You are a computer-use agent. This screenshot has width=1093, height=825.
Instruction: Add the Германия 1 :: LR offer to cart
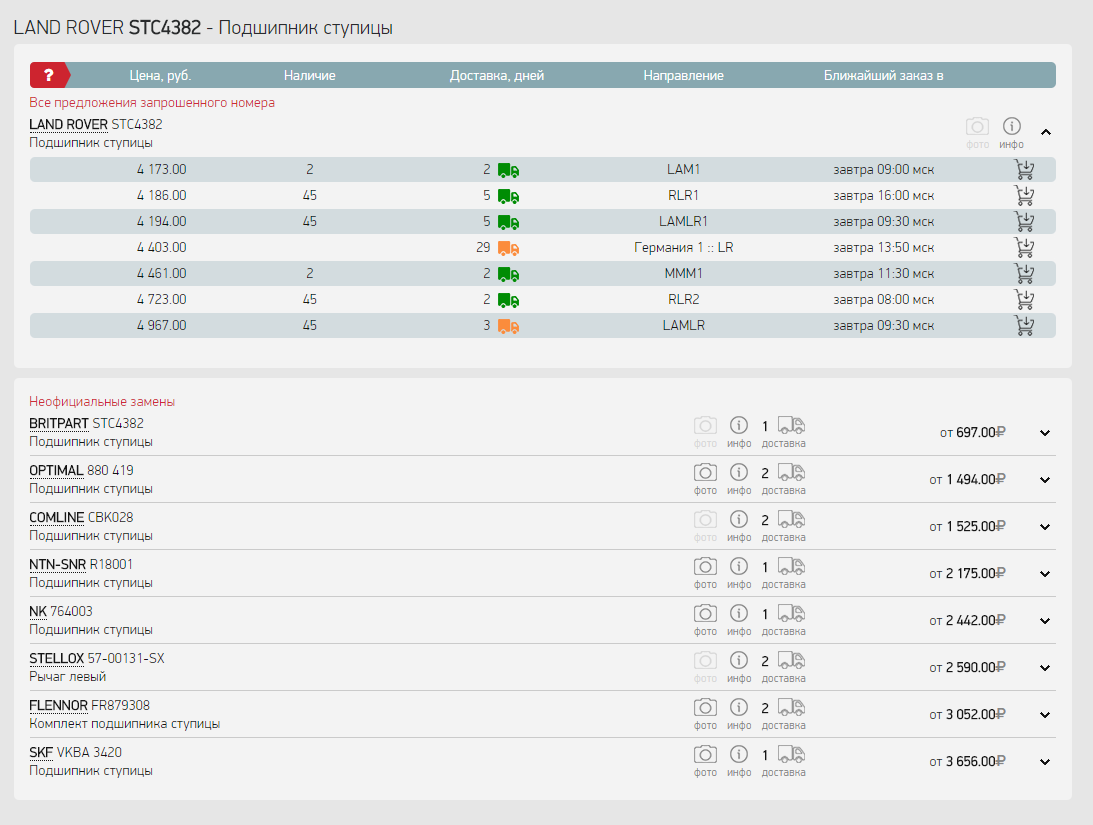click(x=1023, y=248)
